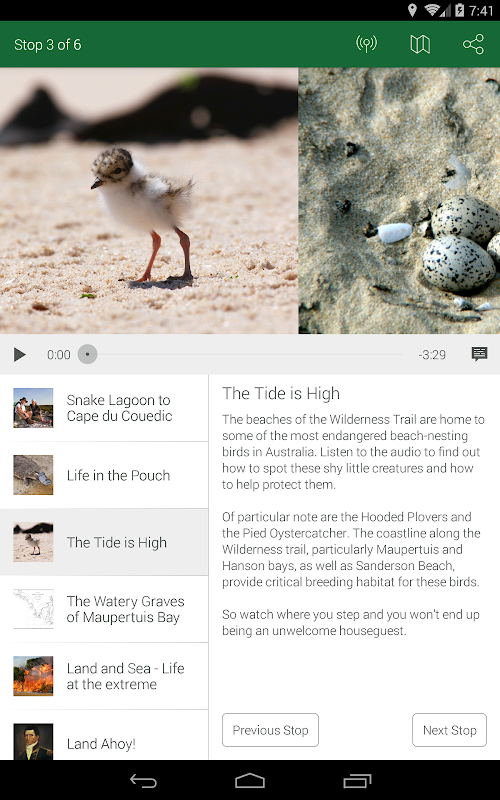View the plover chick photo
Image resolution: width=500 pixels, height=800 pixels.
149,201
